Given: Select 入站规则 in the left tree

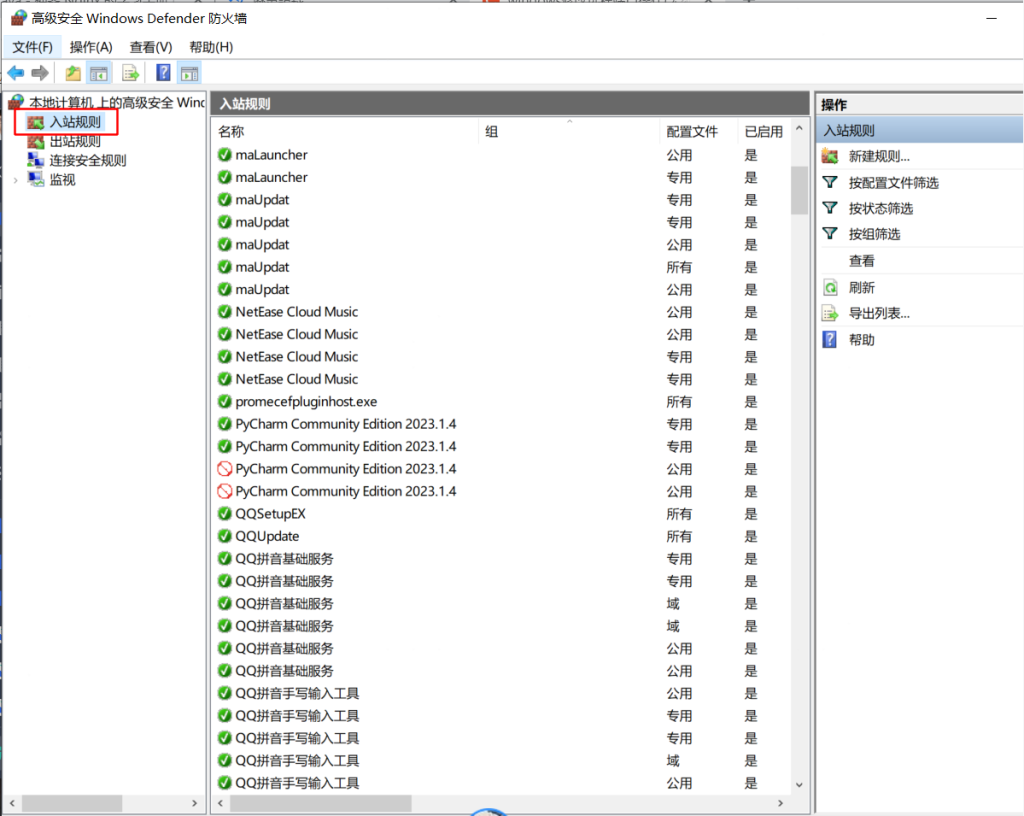Looking at the screenshot, I should (75, 122).
